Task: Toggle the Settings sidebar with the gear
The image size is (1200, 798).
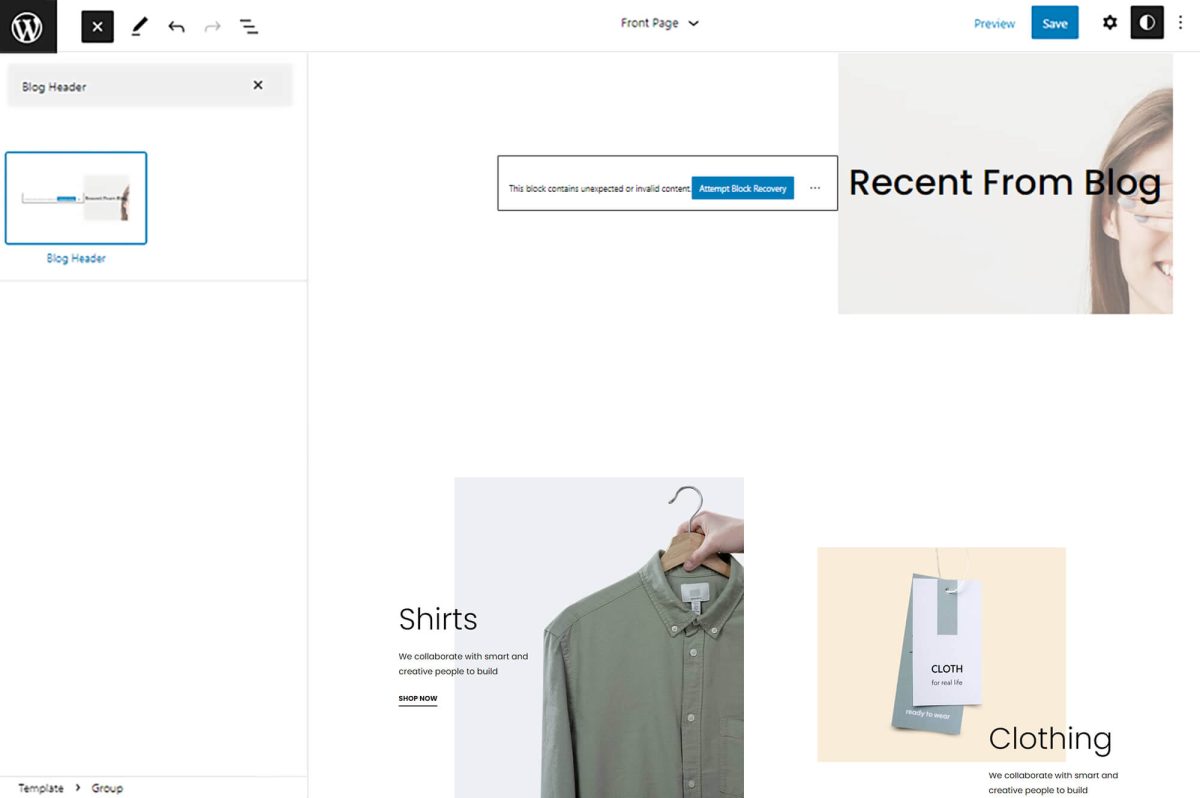Action: (x=1110, y=22)
